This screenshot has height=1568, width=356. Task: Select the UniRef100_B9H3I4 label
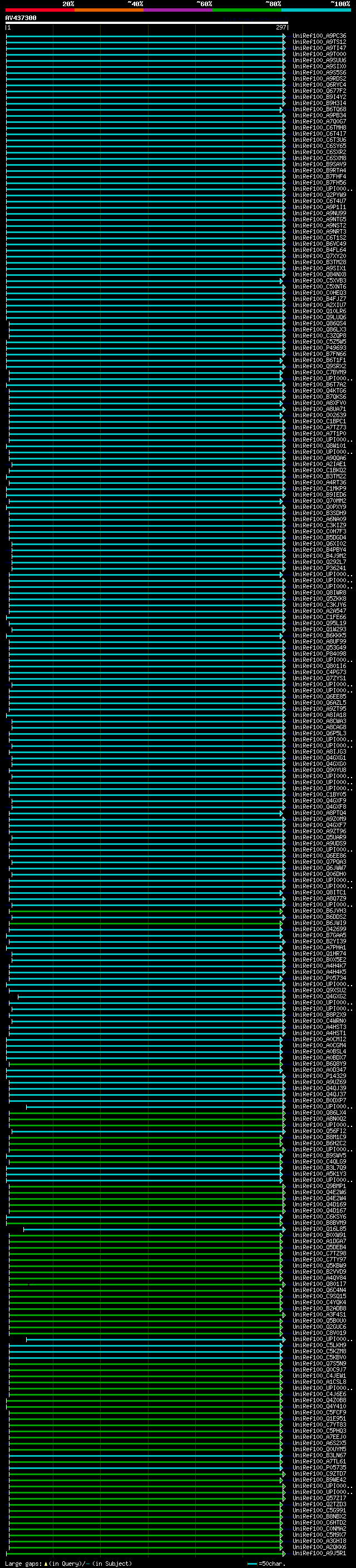319,103
